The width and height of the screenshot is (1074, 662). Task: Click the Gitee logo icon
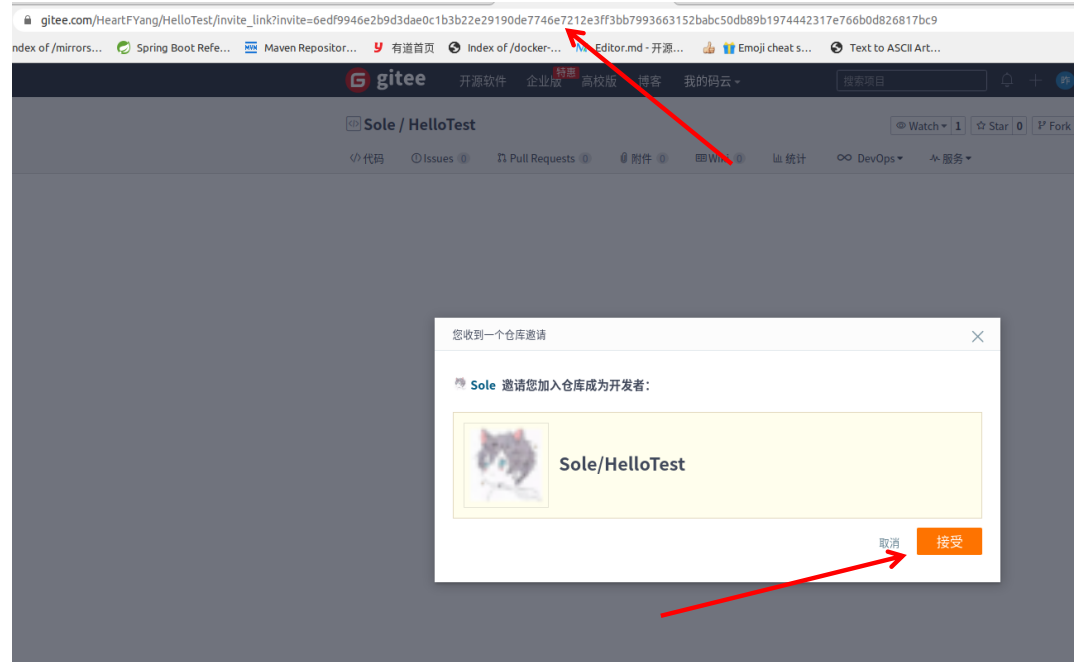[x=357, y=80]
